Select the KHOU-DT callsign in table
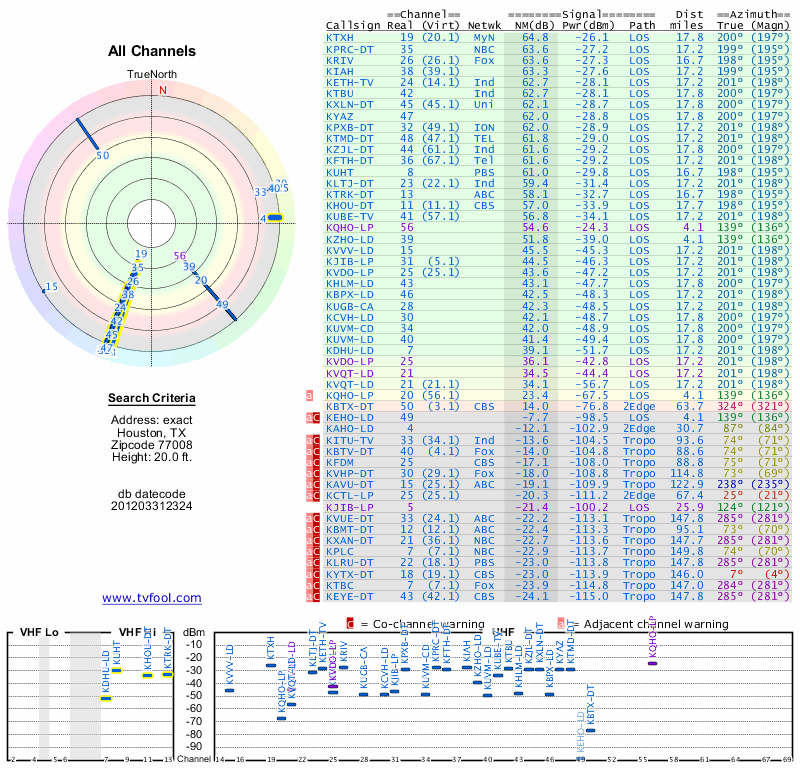800x768 pixels. [x=350, y=205]
